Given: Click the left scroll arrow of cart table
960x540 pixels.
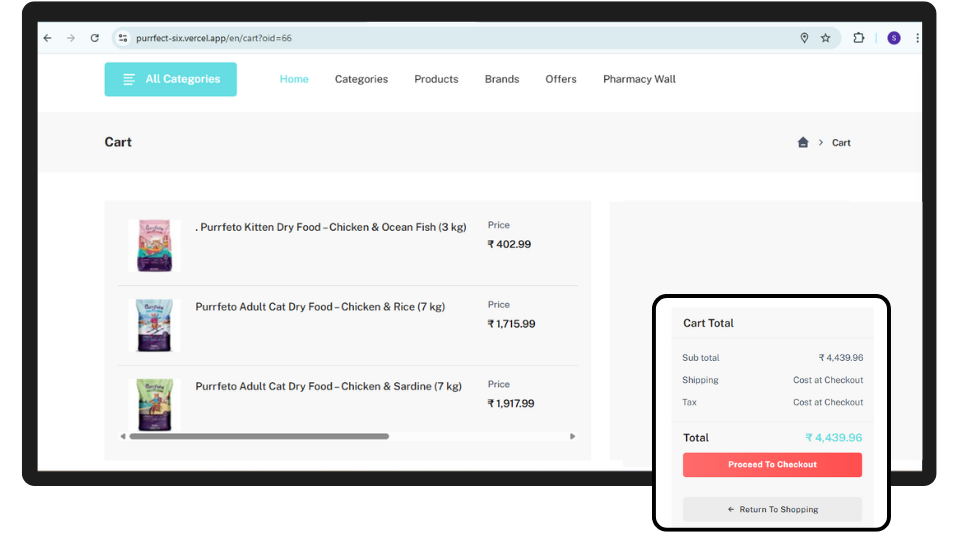Looking at the screenshot, I should click(123, 437).
